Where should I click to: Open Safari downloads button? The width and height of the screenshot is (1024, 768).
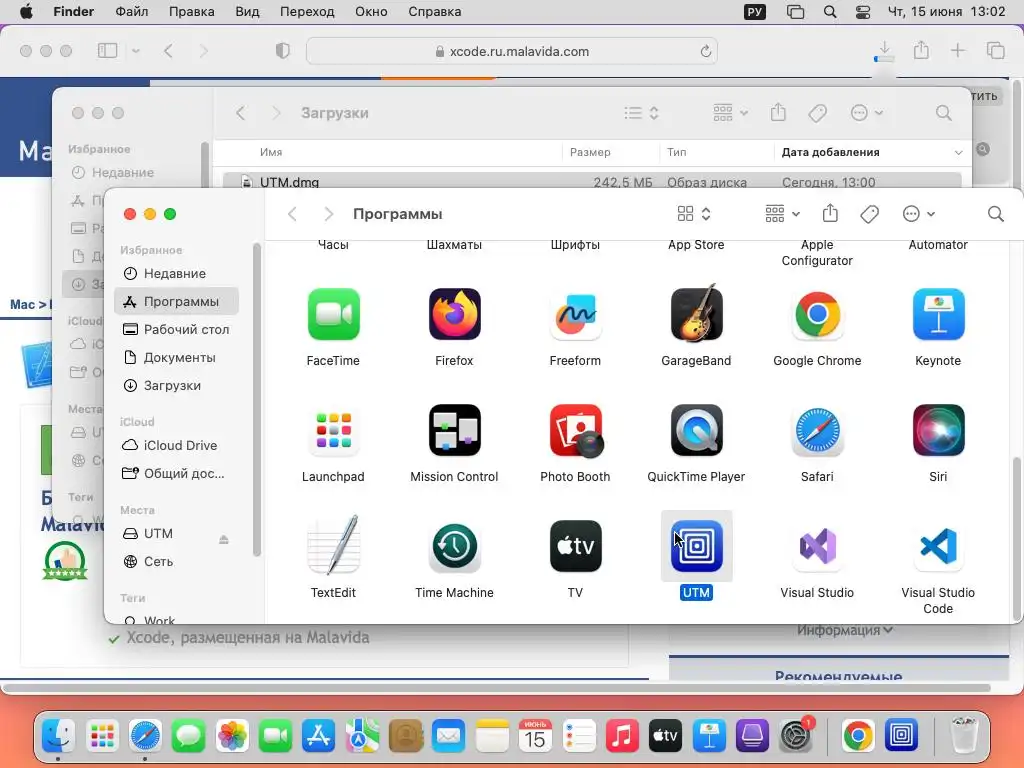tap(884, 51)
